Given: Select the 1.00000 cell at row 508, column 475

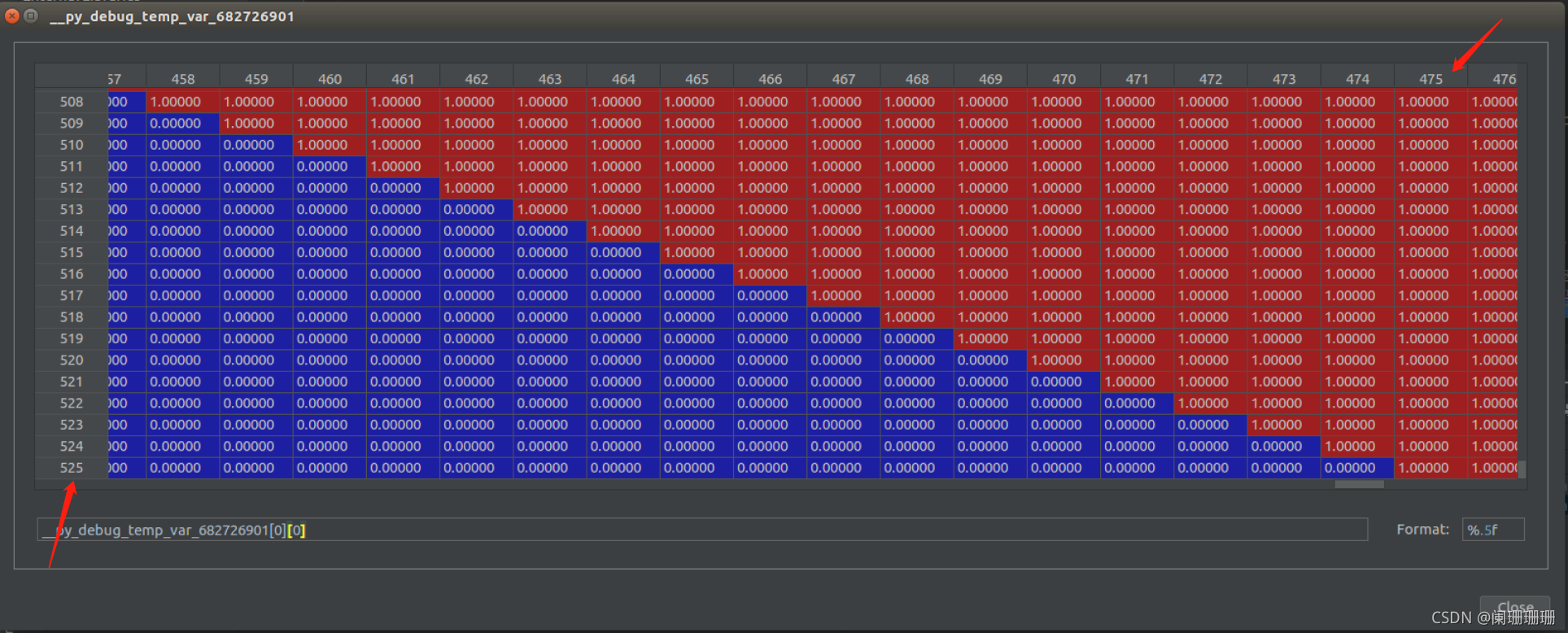Looking at the screenshot, I should tap(1431, 102).
